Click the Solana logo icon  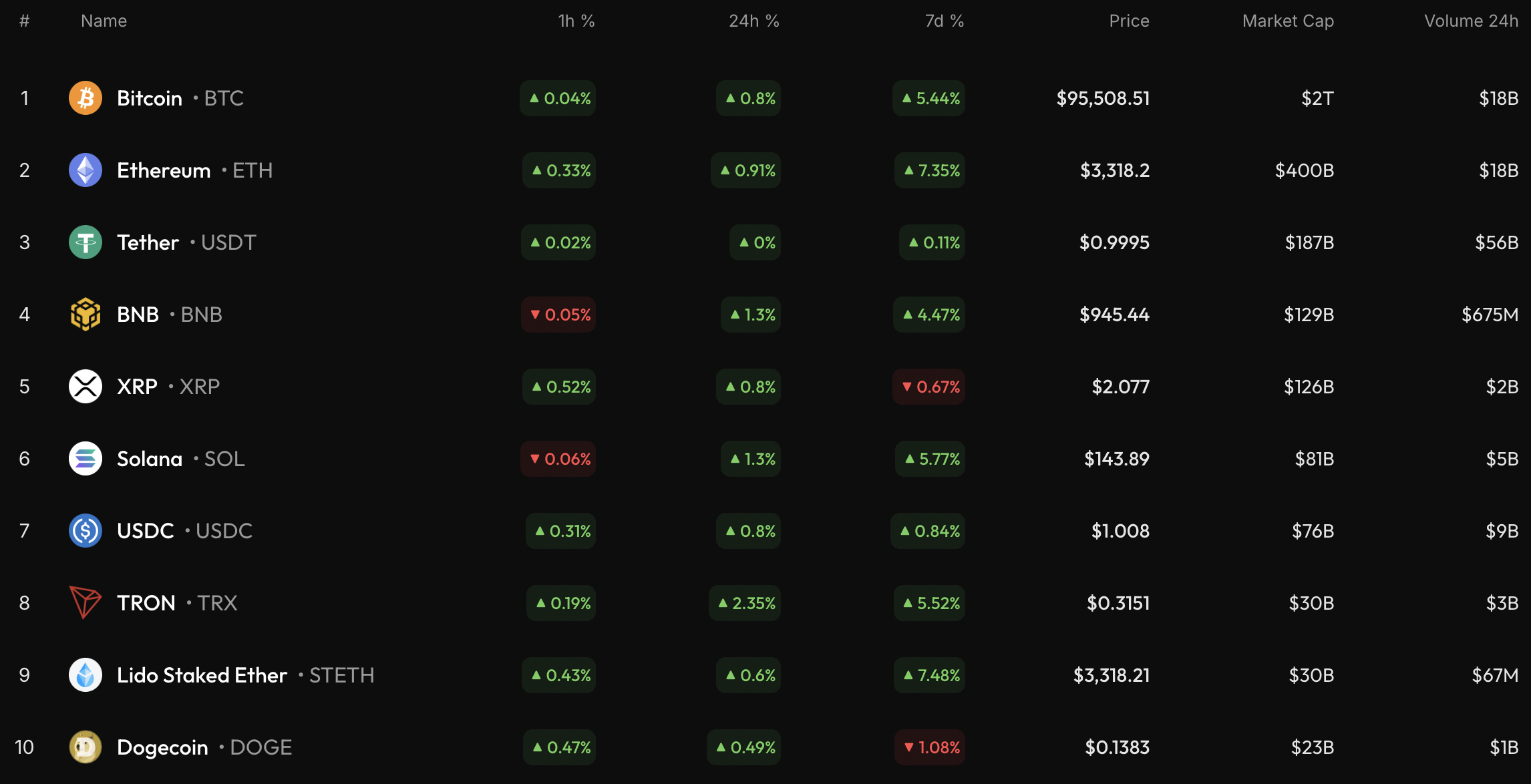pyautogui.click(x=86, y=459)
